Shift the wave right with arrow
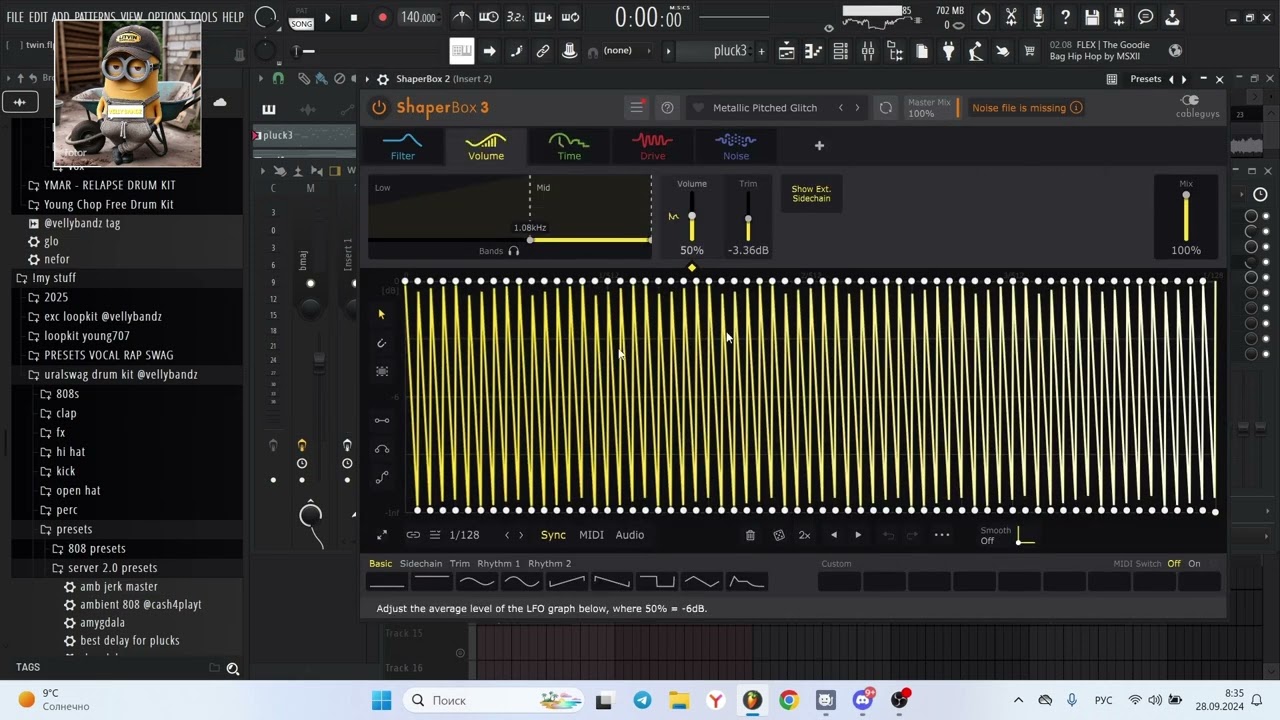This screenshot has height=720, width=1280. (x=858, y=535)
